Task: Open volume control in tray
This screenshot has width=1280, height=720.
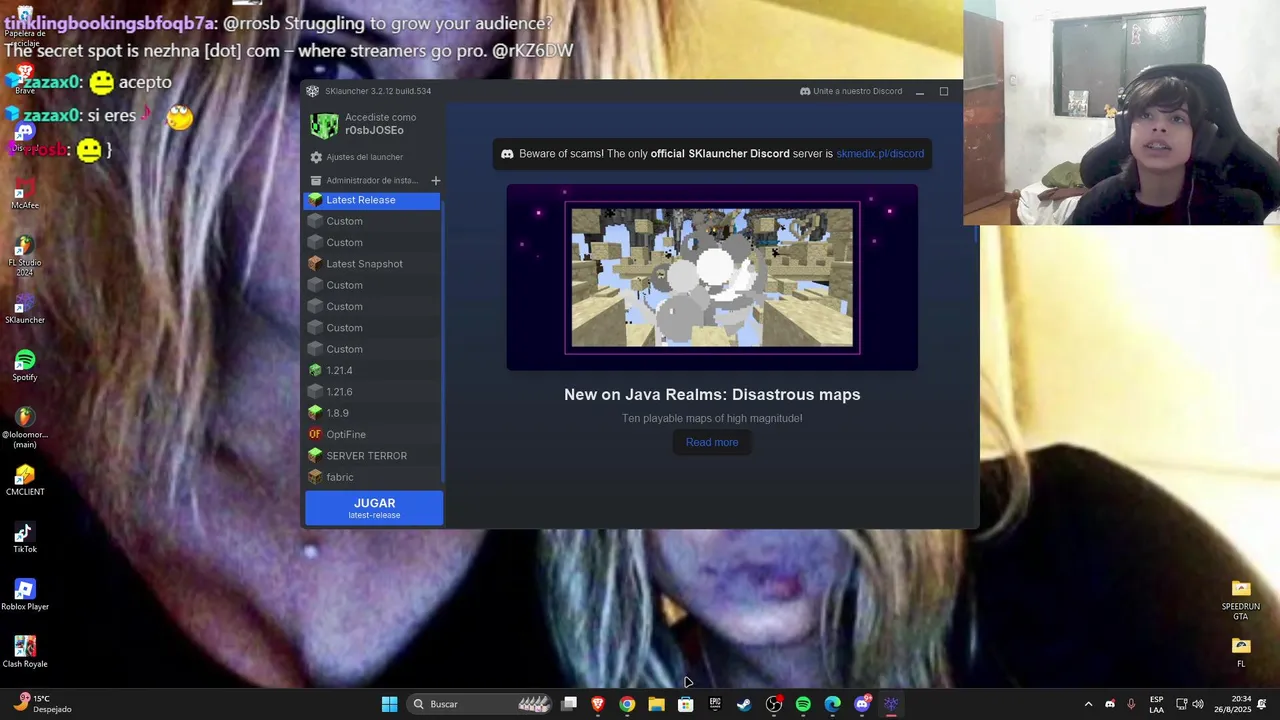Action: (1198, 704)
